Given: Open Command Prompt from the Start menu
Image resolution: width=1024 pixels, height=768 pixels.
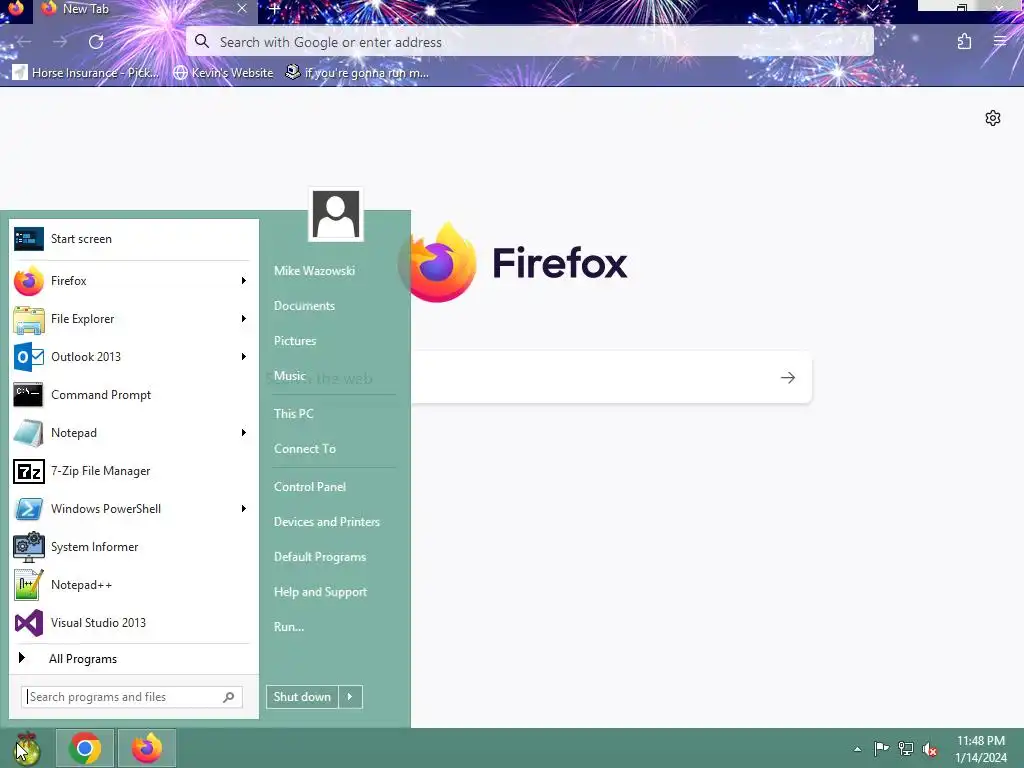Looking at the screenshot, I should pyautogui.click(x=131, y=394).
